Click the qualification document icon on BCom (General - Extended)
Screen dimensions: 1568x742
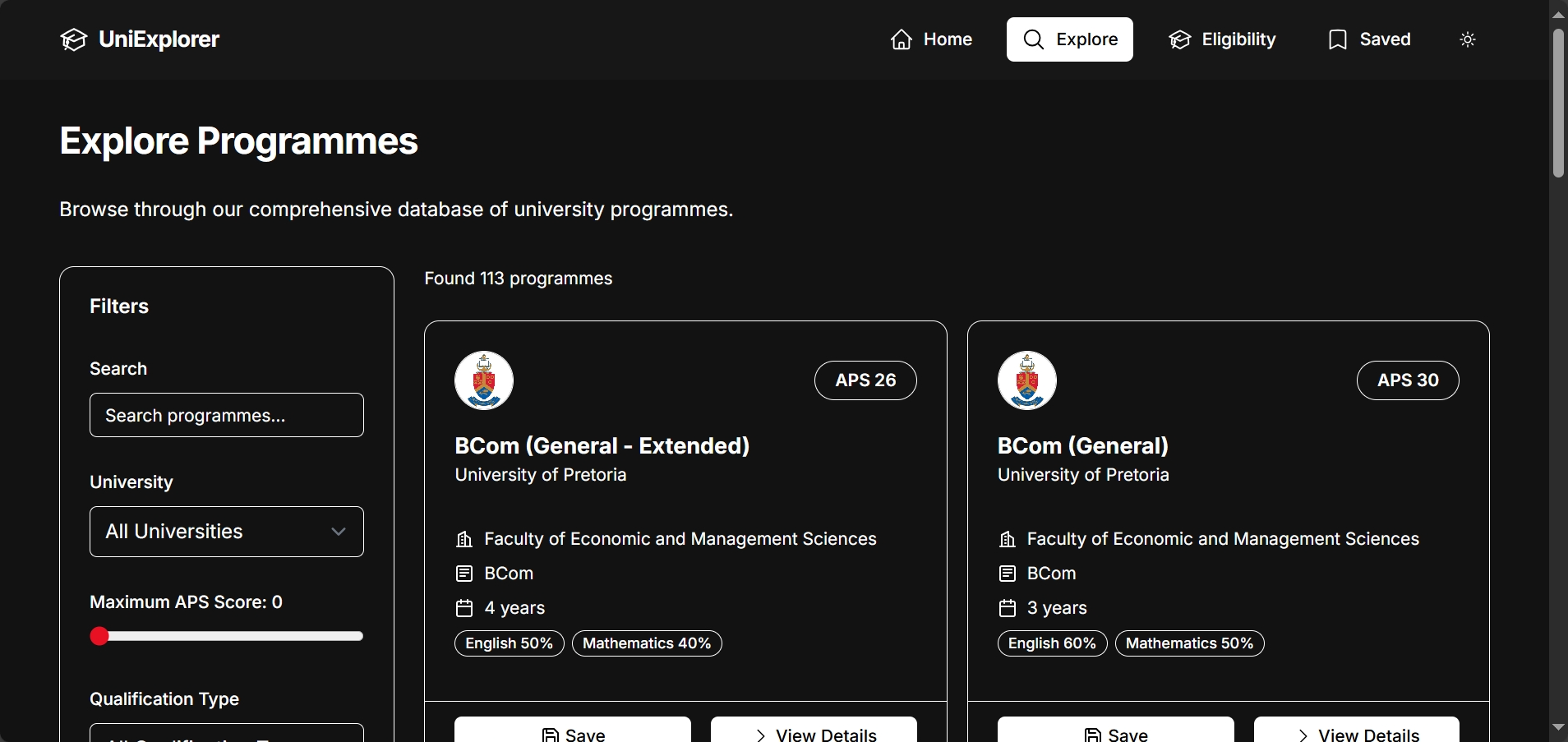(x=464, y=574)
